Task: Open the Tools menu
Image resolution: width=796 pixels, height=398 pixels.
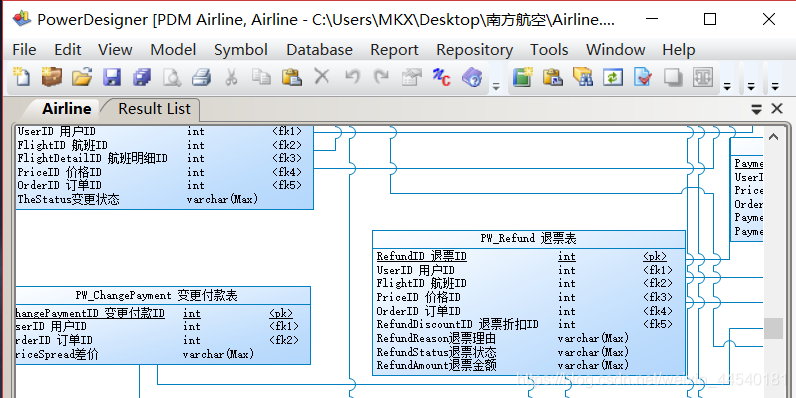Action: pyautogui.click(x=549, y=50)
